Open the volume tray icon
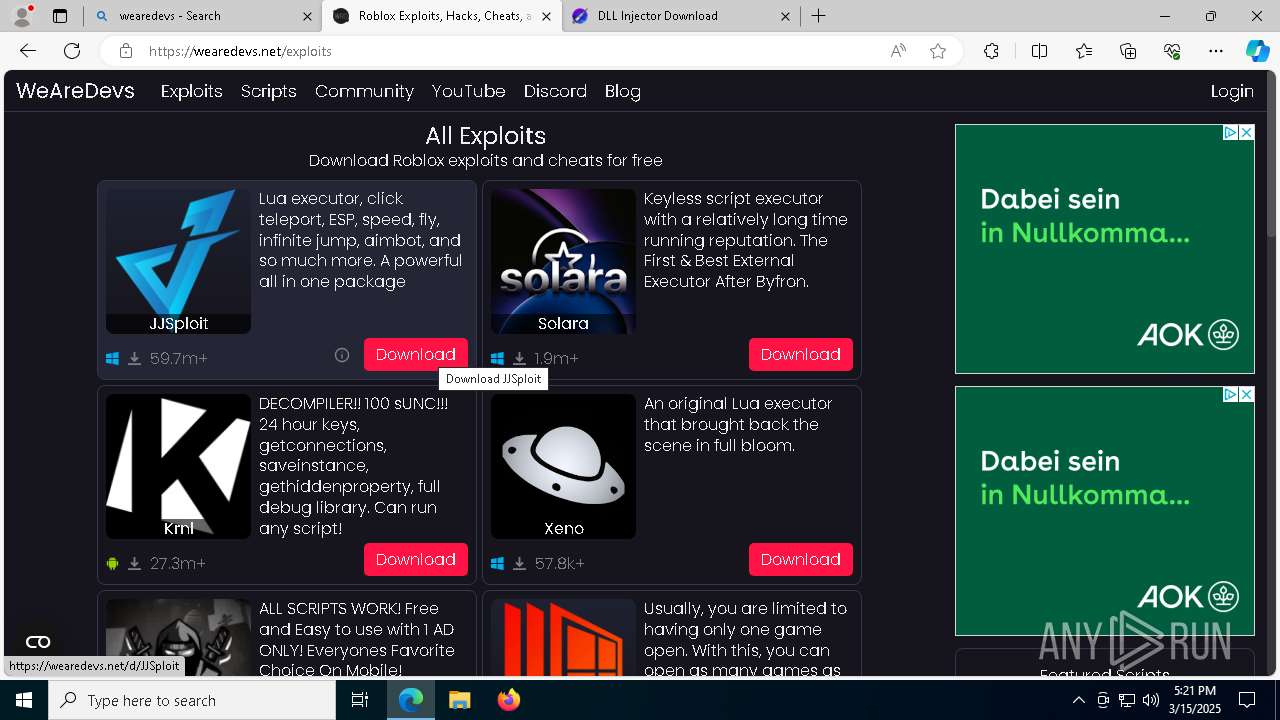 [1150, 700]
